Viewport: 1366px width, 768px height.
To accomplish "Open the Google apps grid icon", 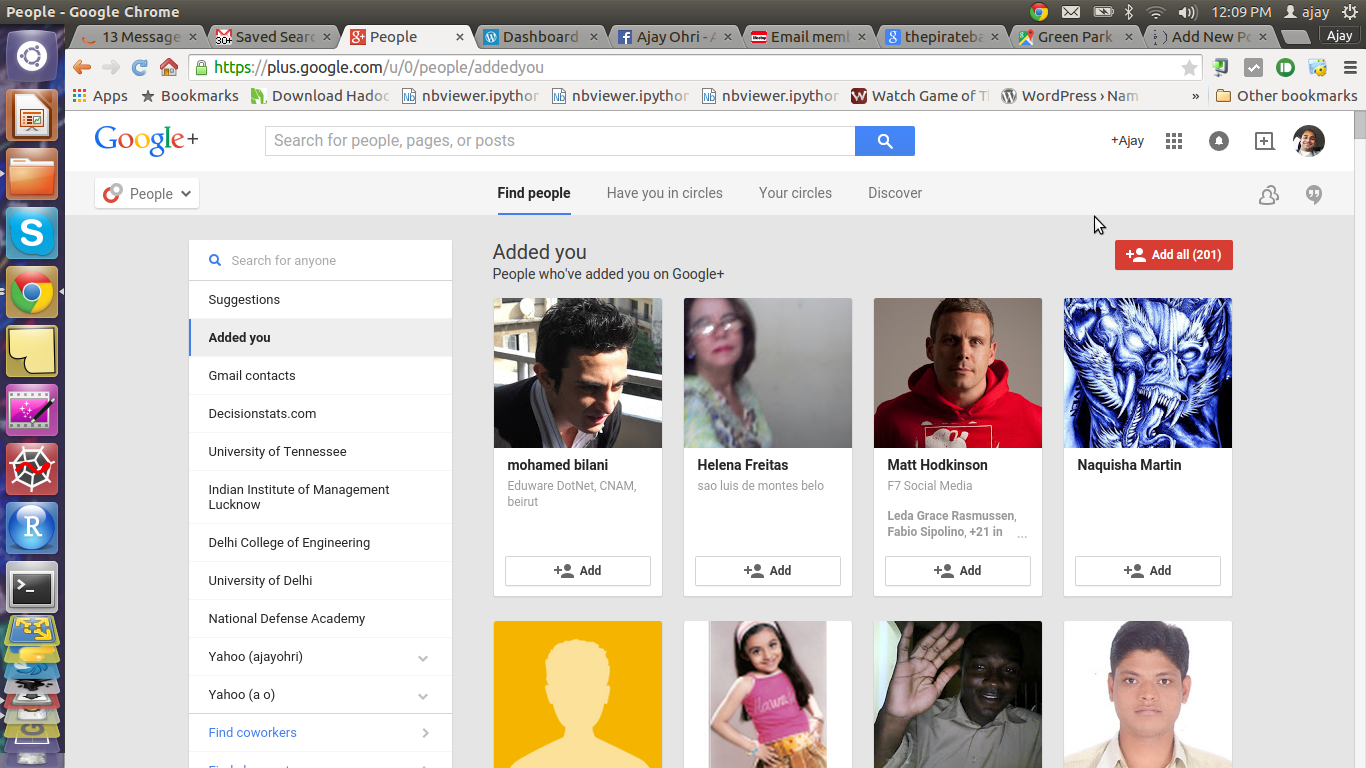I will 1174,141.
